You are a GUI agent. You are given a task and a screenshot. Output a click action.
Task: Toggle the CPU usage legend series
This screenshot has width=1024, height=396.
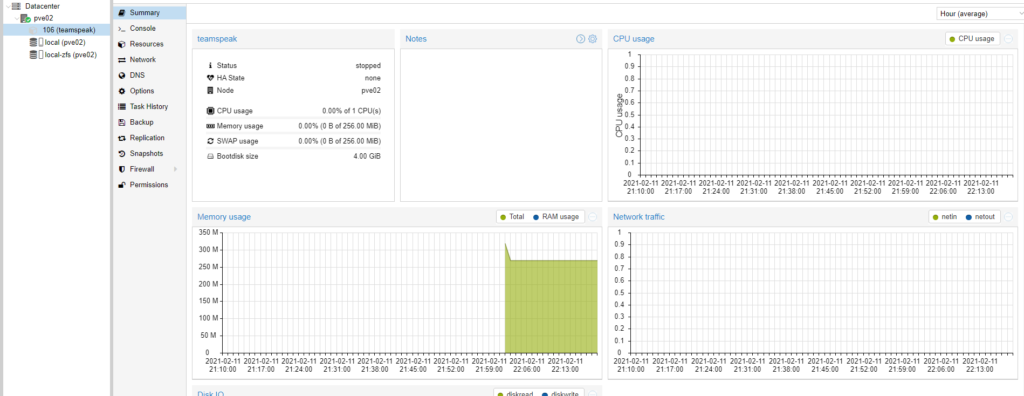(x=972, y=39)
